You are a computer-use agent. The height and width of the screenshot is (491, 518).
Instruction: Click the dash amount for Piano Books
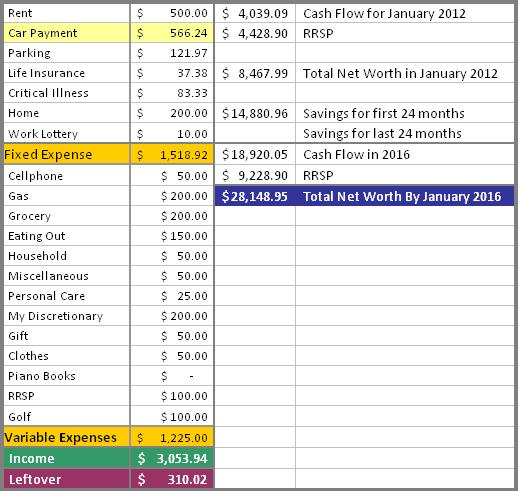click(172, 376)
